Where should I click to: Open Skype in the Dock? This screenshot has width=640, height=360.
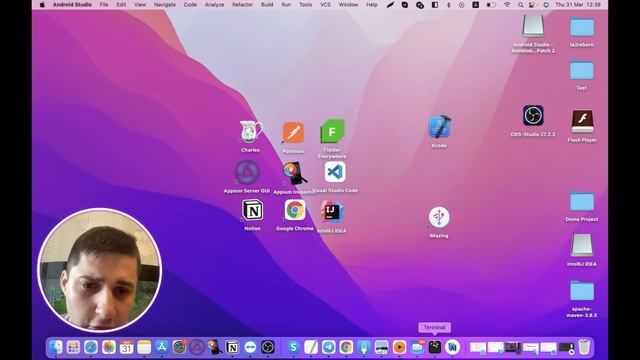[293, 347]
